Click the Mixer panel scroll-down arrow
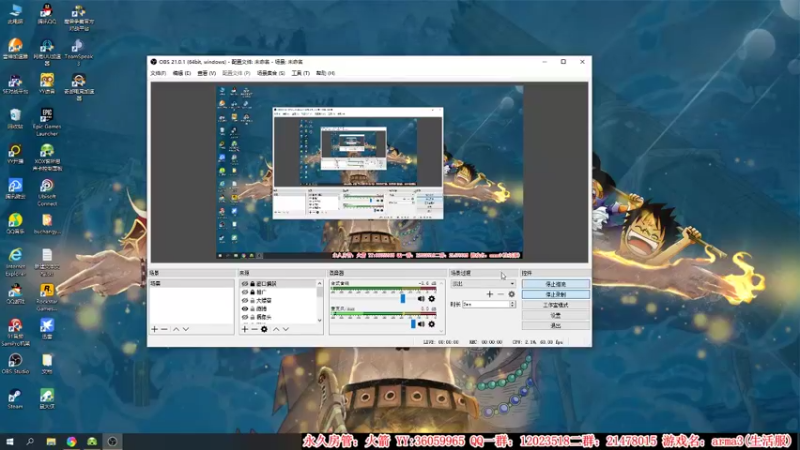Screen dimensions: 800x450 coord(441,331)
